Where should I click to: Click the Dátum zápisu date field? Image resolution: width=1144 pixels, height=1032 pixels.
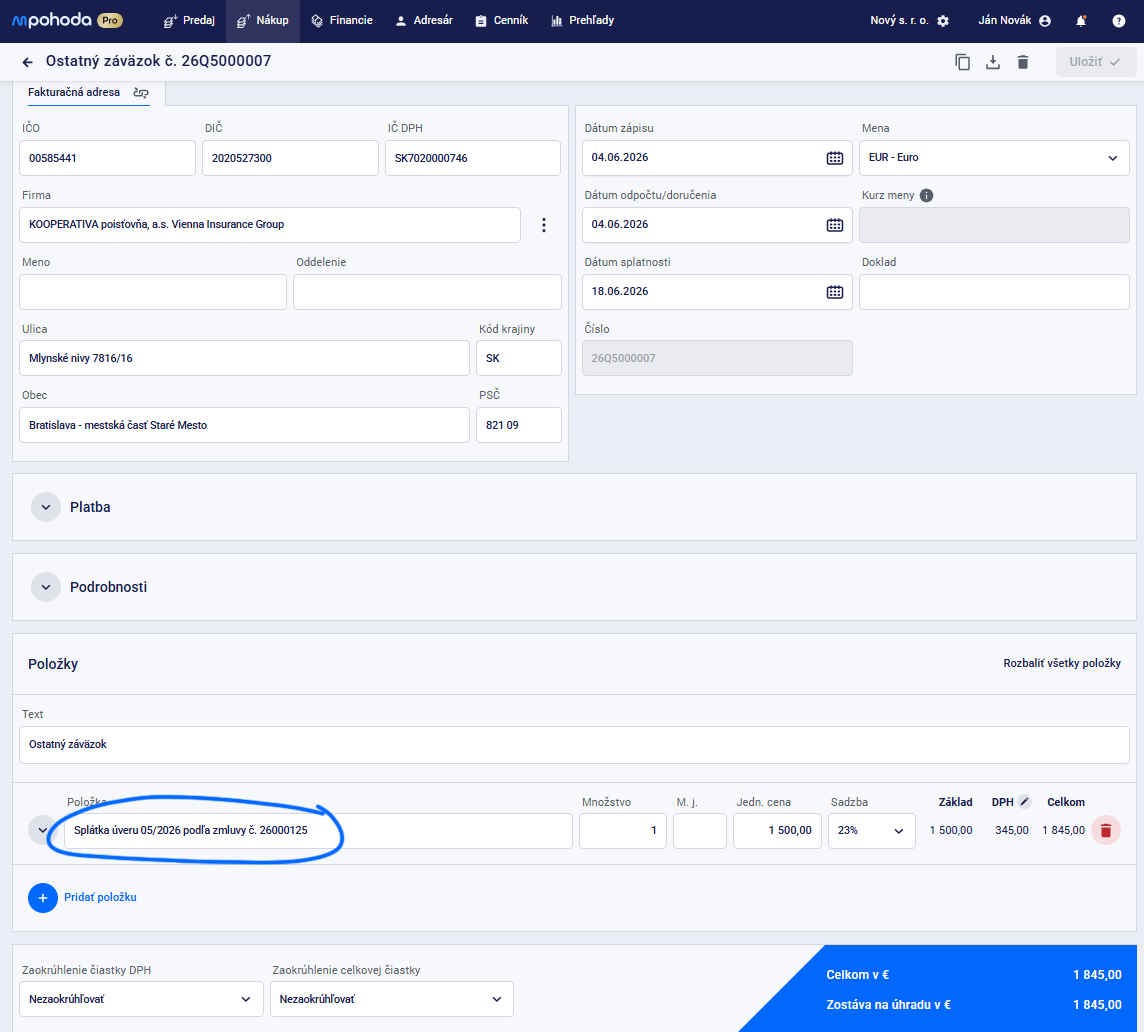pyautogui.click(x=716, y=158)
